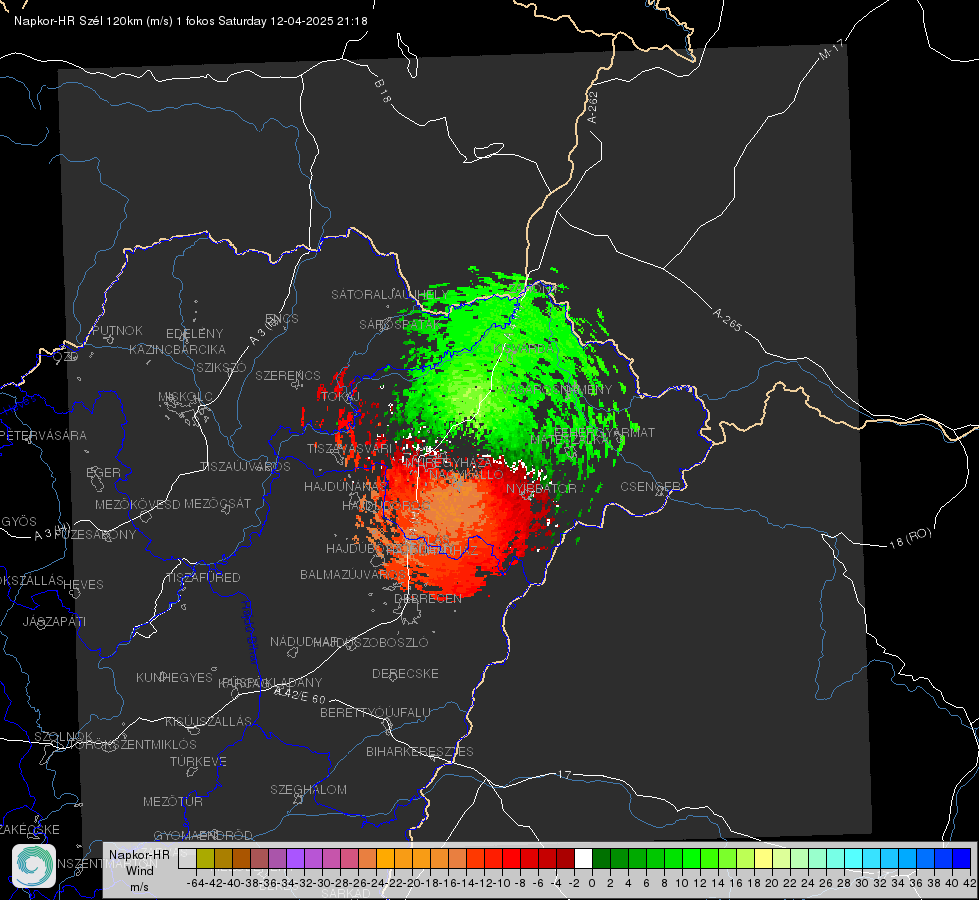Click the SZIKSZÓ town label
This screenshot has width=979, height=900.
(x=221, y=368)
